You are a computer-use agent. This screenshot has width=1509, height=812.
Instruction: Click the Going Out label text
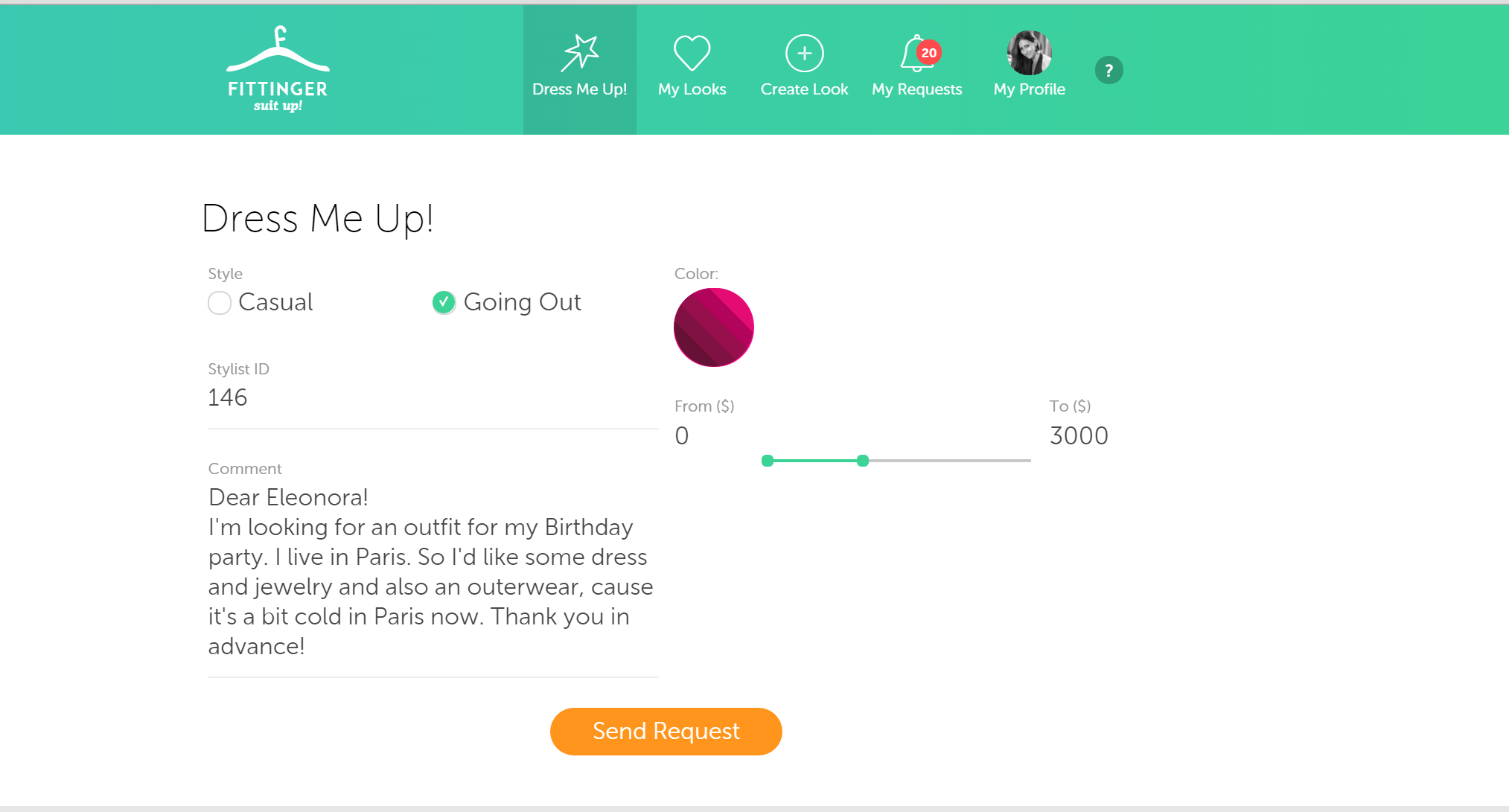pos(522,302)
